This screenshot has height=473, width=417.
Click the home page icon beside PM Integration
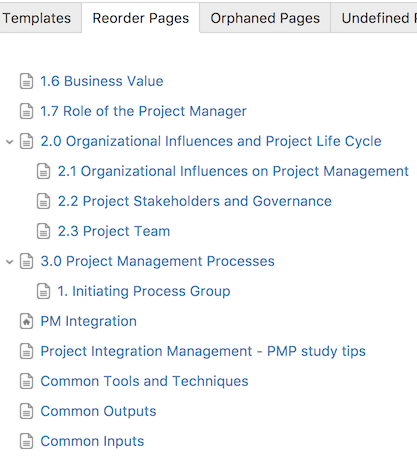point(26,321)
